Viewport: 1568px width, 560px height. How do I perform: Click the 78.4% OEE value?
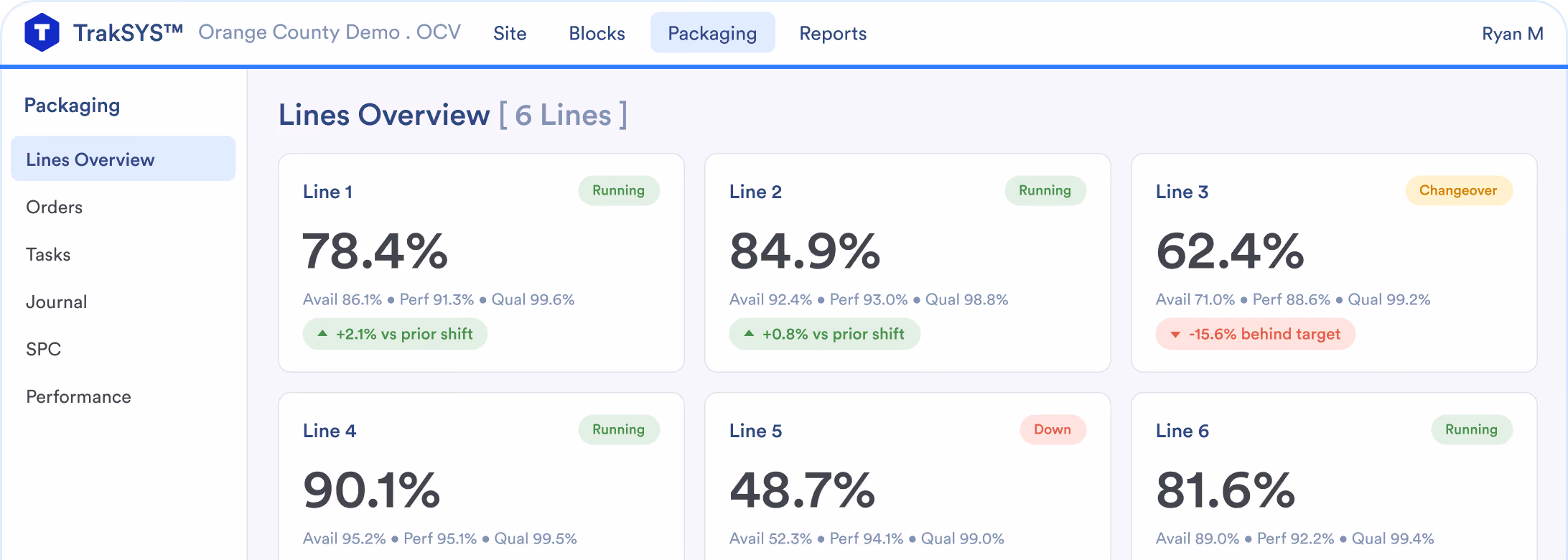(375, 251)
